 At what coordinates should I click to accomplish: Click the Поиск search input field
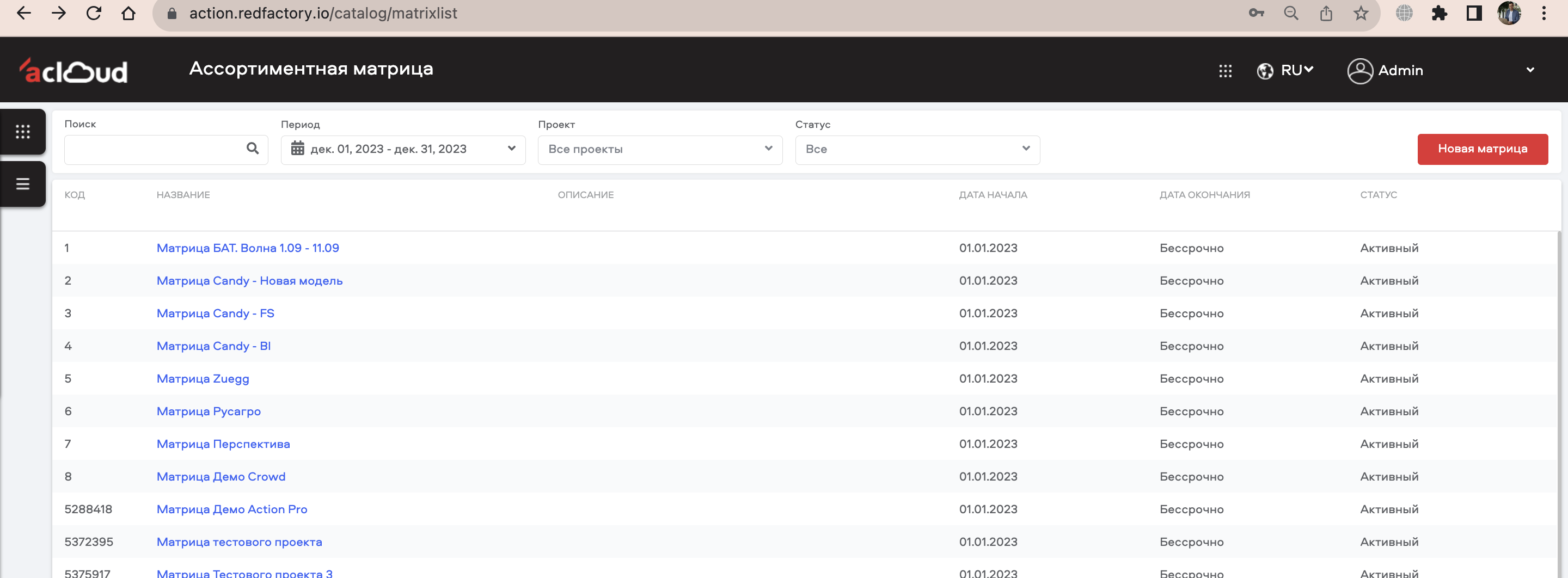pyautogui.click(x=166, y=150)
